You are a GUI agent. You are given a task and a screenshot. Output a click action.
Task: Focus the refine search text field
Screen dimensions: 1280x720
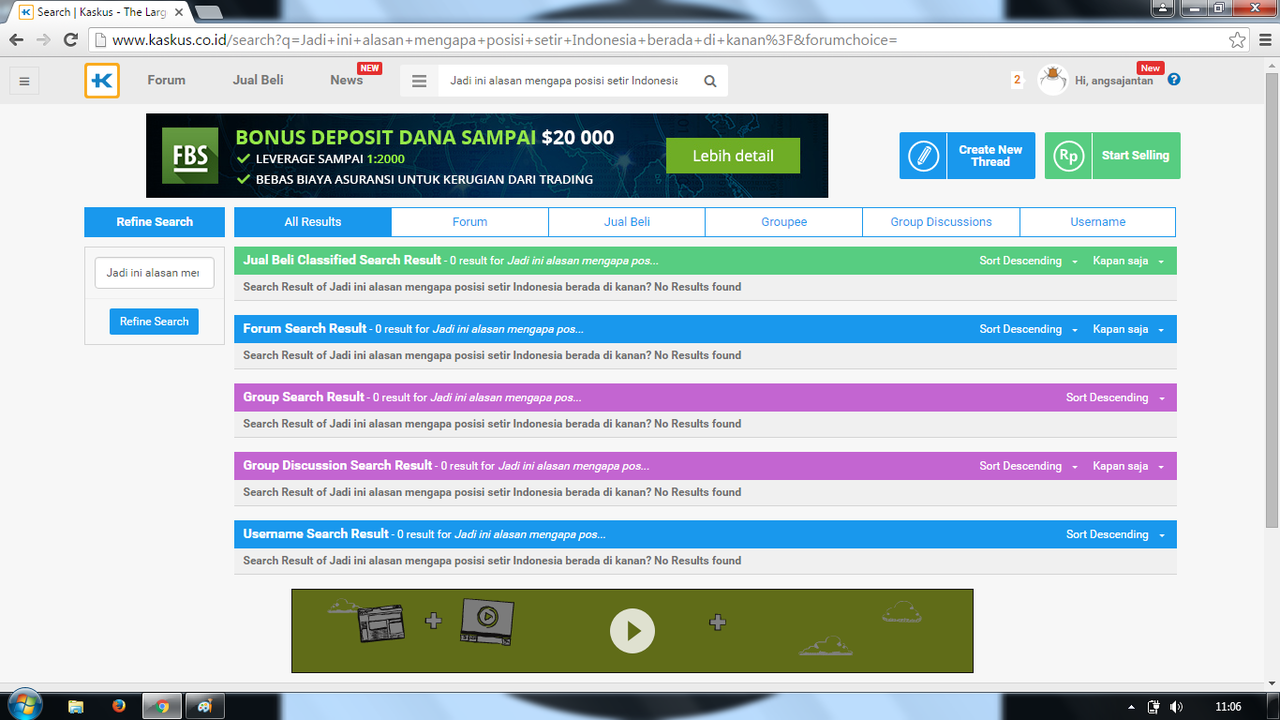[154, 273]
